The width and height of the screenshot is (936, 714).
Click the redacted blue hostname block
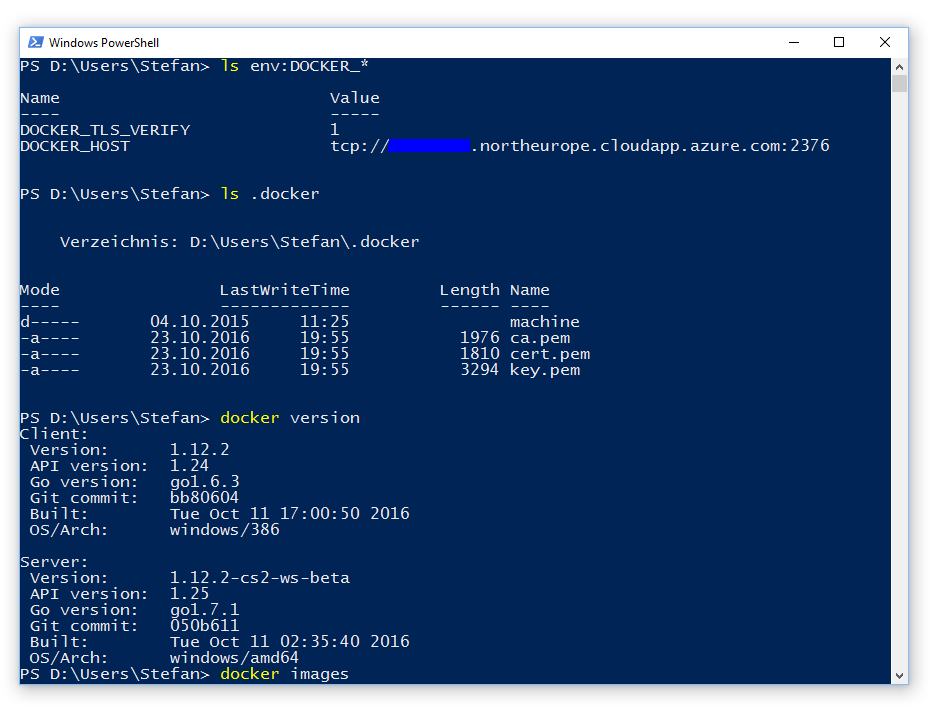point(429,146)
